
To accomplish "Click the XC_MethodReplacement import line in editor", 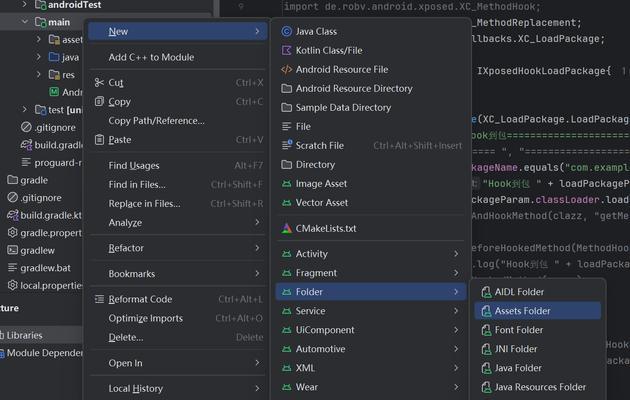I will point(527,23).
